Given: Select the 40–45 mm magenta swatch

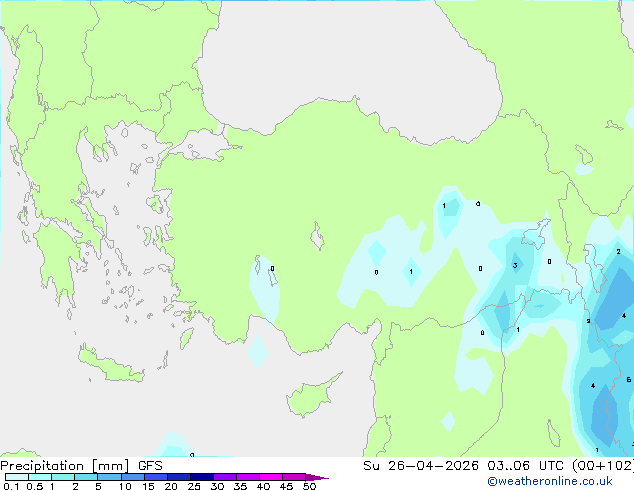Looking at the screenshot, I should coord(271,477).
